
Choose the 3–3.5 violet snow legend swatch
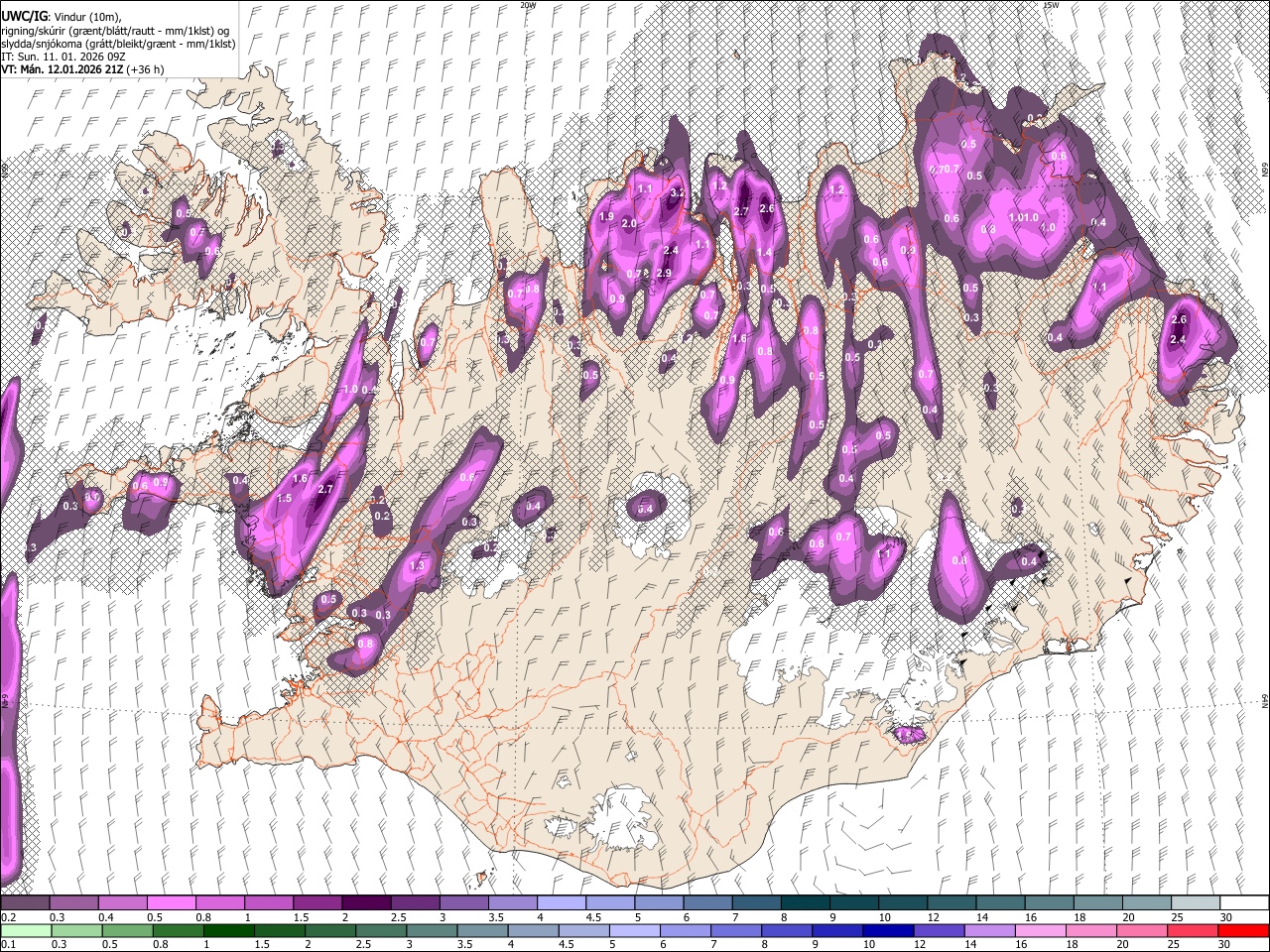(462, 902)
